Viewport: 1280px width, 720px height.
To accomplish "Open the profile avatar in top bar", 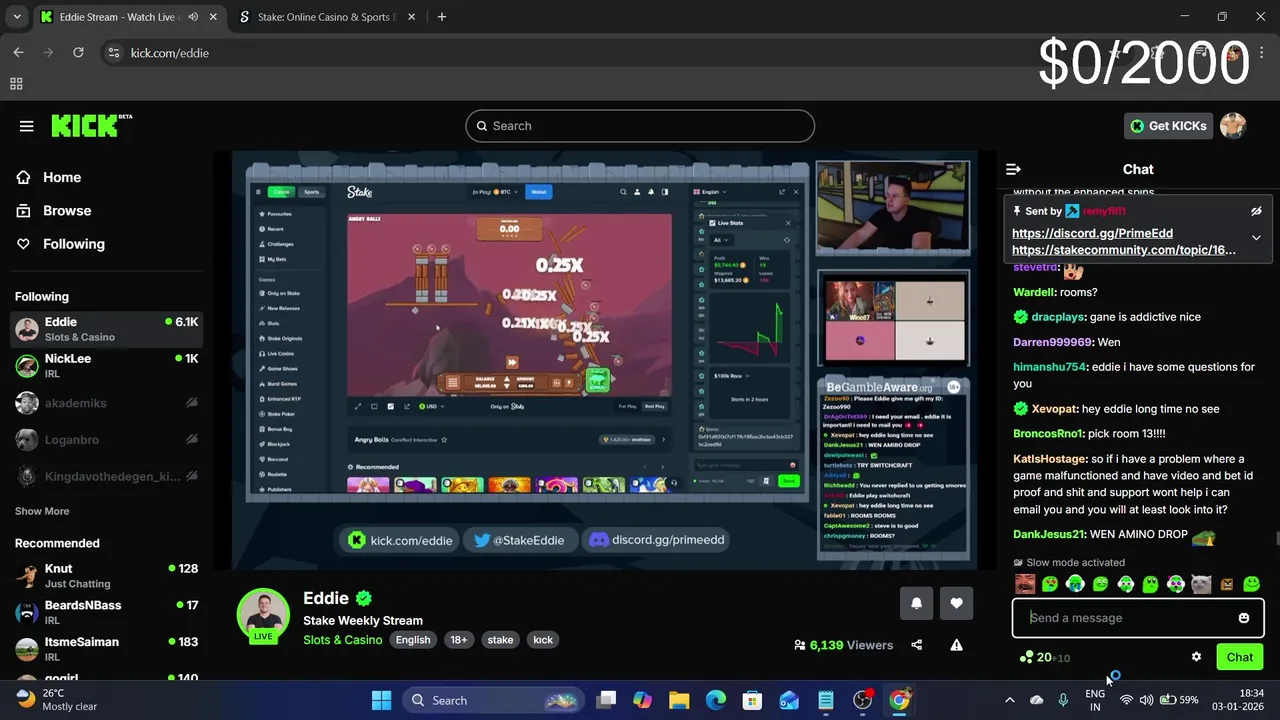I will [1233, 126].
